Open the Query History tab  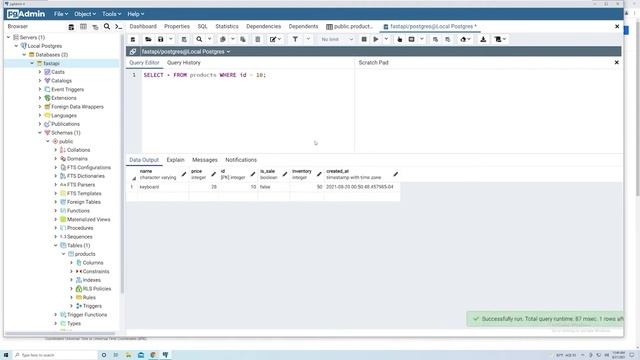tap(184, 62)
